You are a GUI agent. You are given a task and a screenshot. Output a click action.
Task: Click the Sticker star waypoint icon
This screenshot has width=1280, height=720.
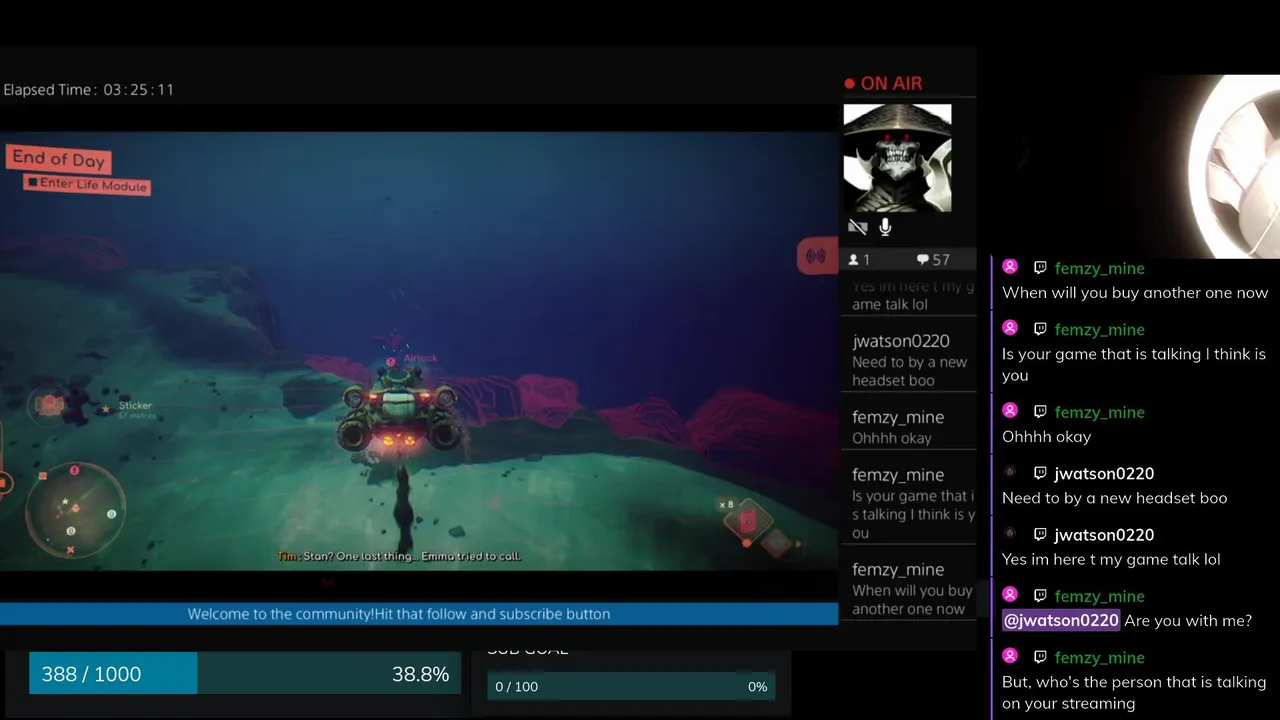coord(105,409)
